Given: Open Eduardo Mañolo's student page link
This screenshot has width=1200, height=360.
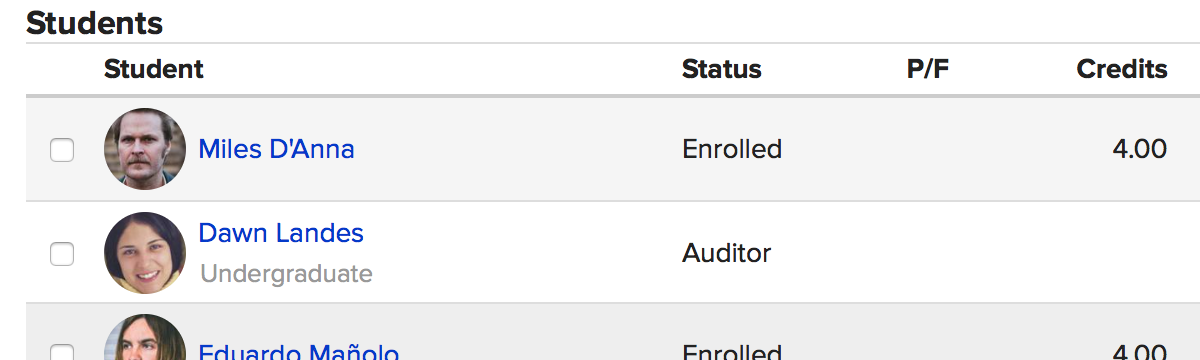Looking at the screenshot, I should pos(299,351).
